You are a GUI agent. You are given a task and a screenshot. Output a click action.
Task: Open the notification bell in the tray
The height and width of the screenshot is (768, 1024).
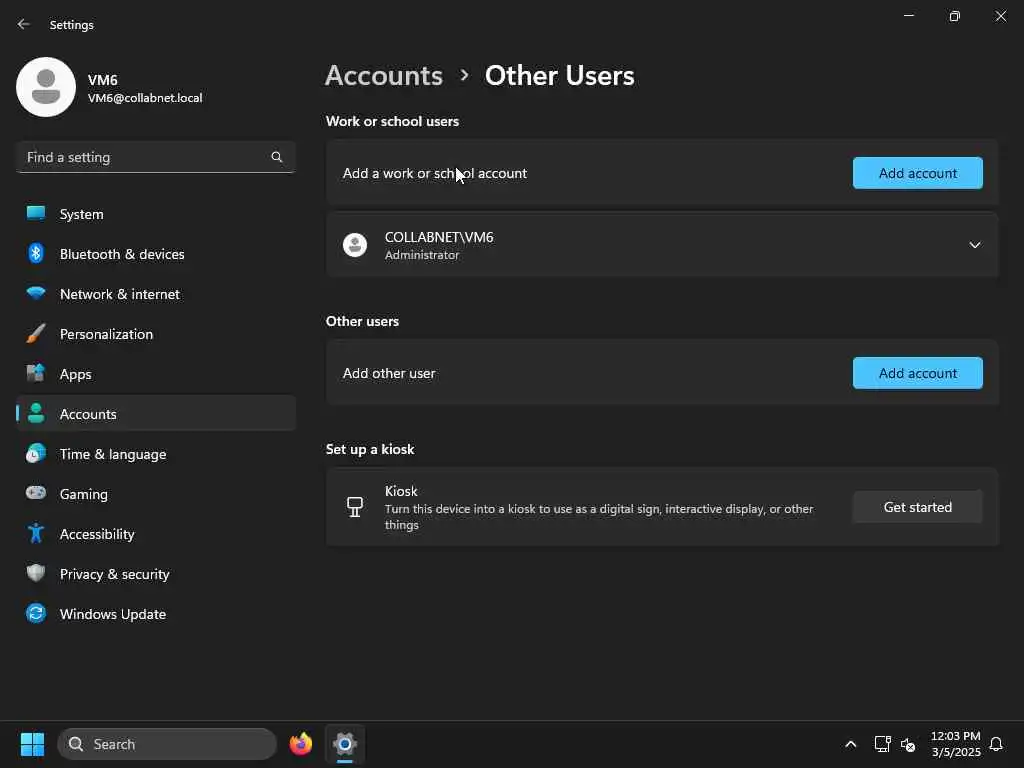(996, 744)
